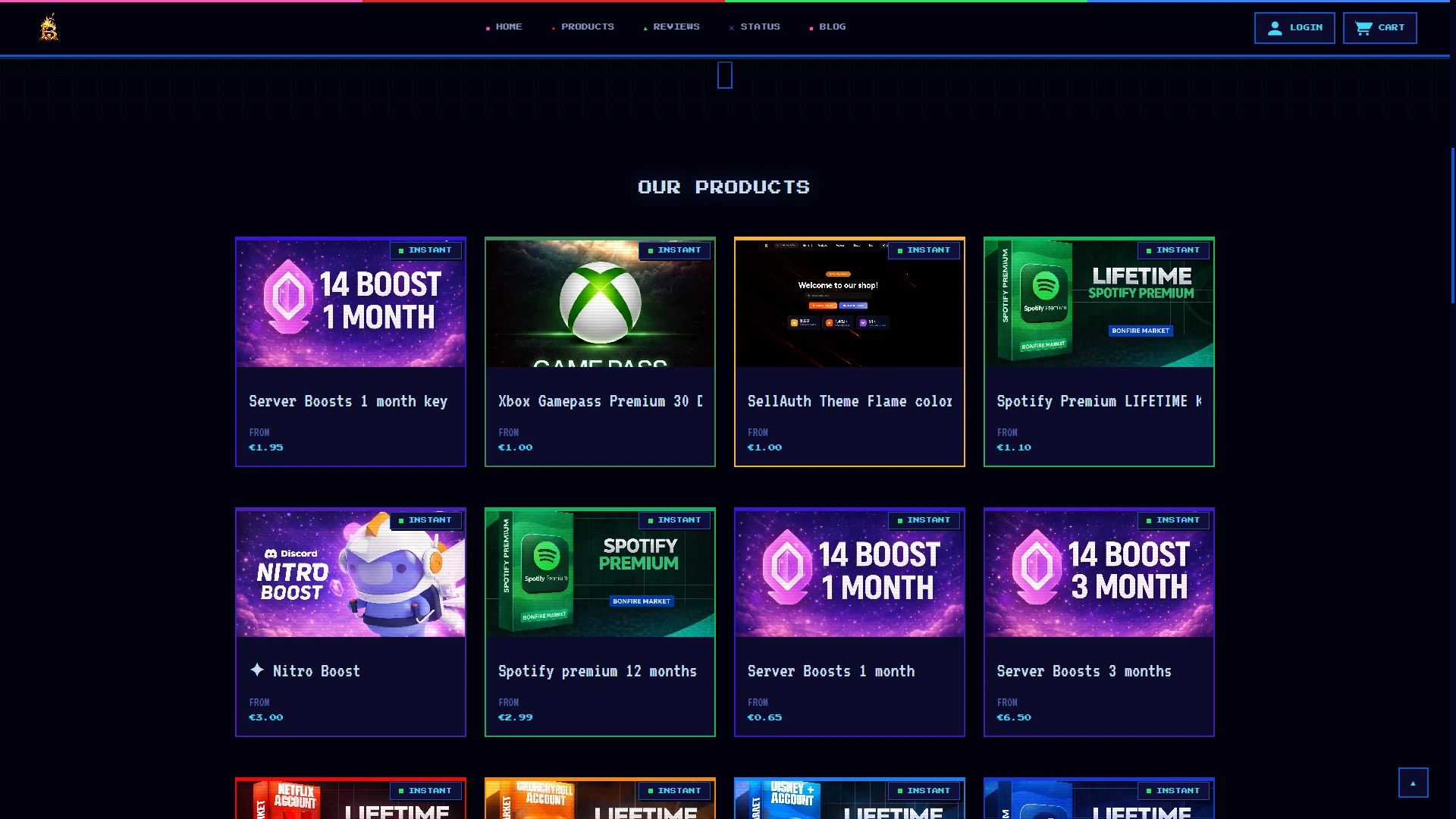This screenshot has height=819, width=1456.
Task: Click the €6.50 price
Action: pos(1015,717)
